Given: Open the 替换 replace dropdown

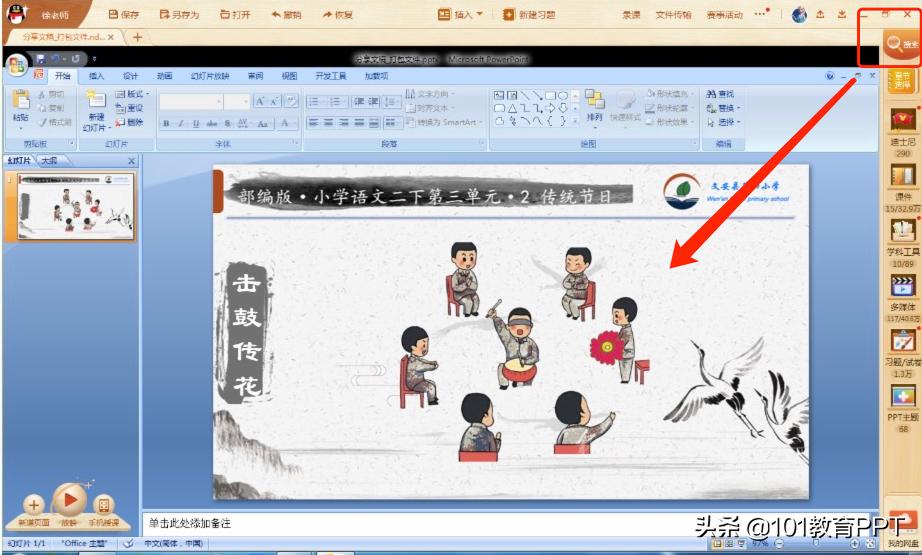Looking at the screenshot, I should (723, 108).
